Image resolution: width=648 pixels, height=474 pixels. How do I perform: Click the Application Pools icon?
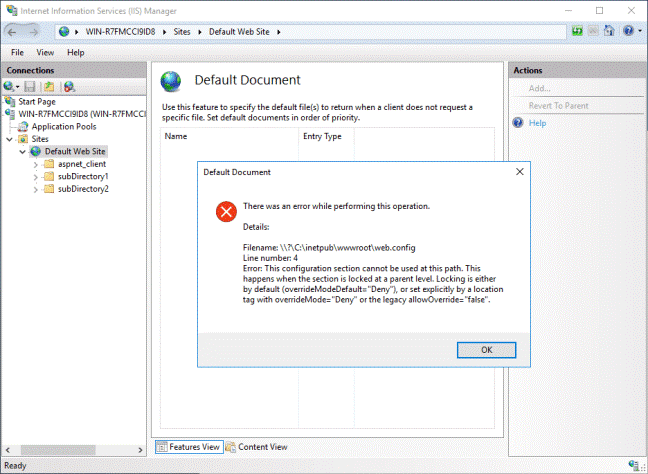(x=23, y=126)
